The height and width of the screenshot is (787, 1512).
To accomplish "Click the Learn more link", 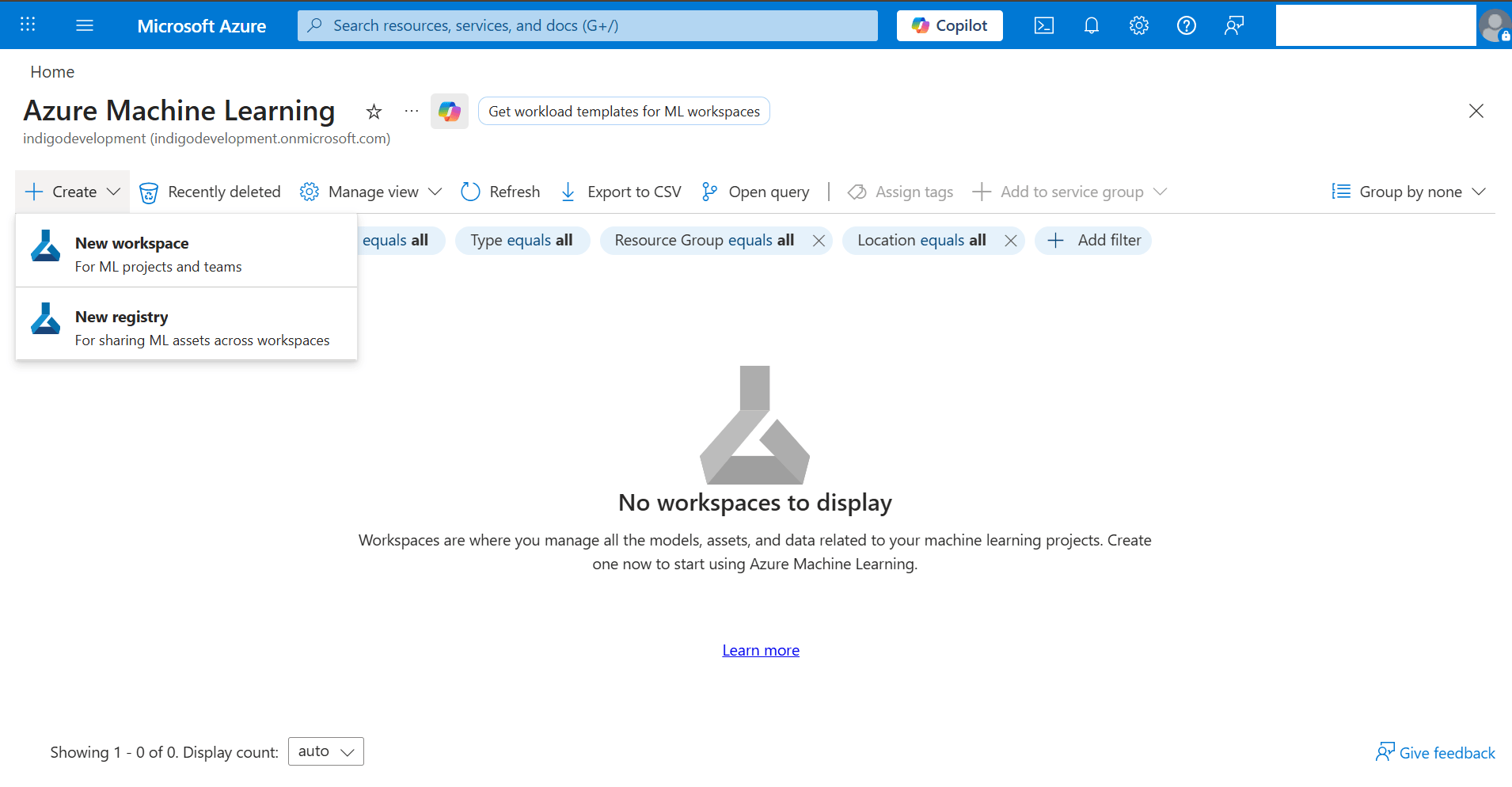I will (760, 649).
